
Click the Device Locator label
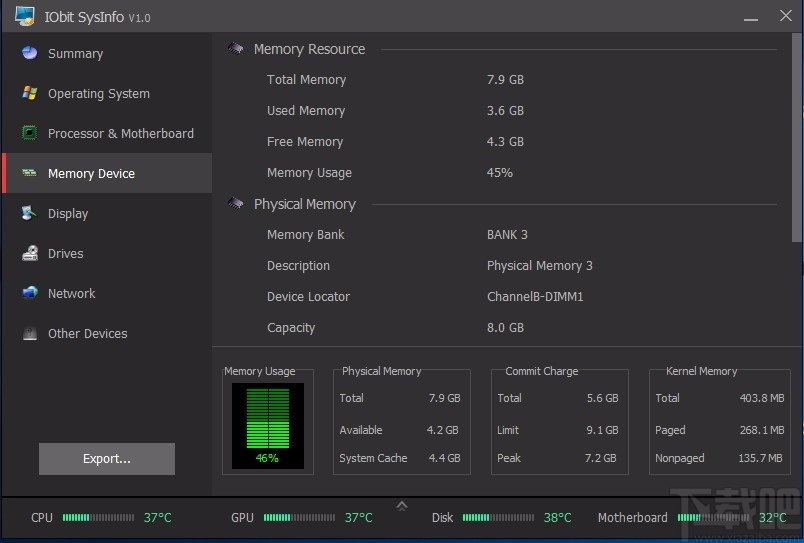click(308, 296)
